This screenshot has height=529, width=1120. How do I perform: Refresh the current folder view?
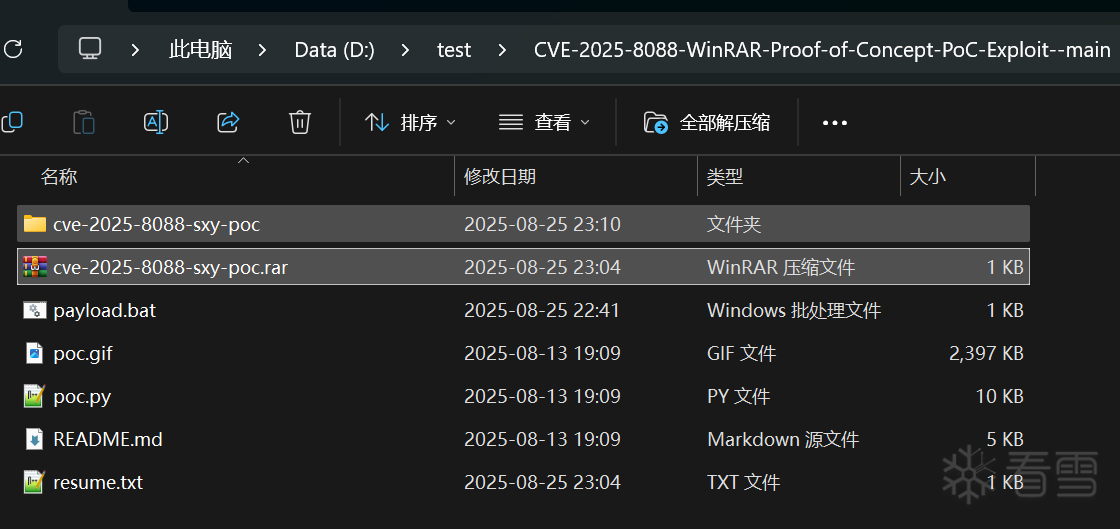[13, 49]
